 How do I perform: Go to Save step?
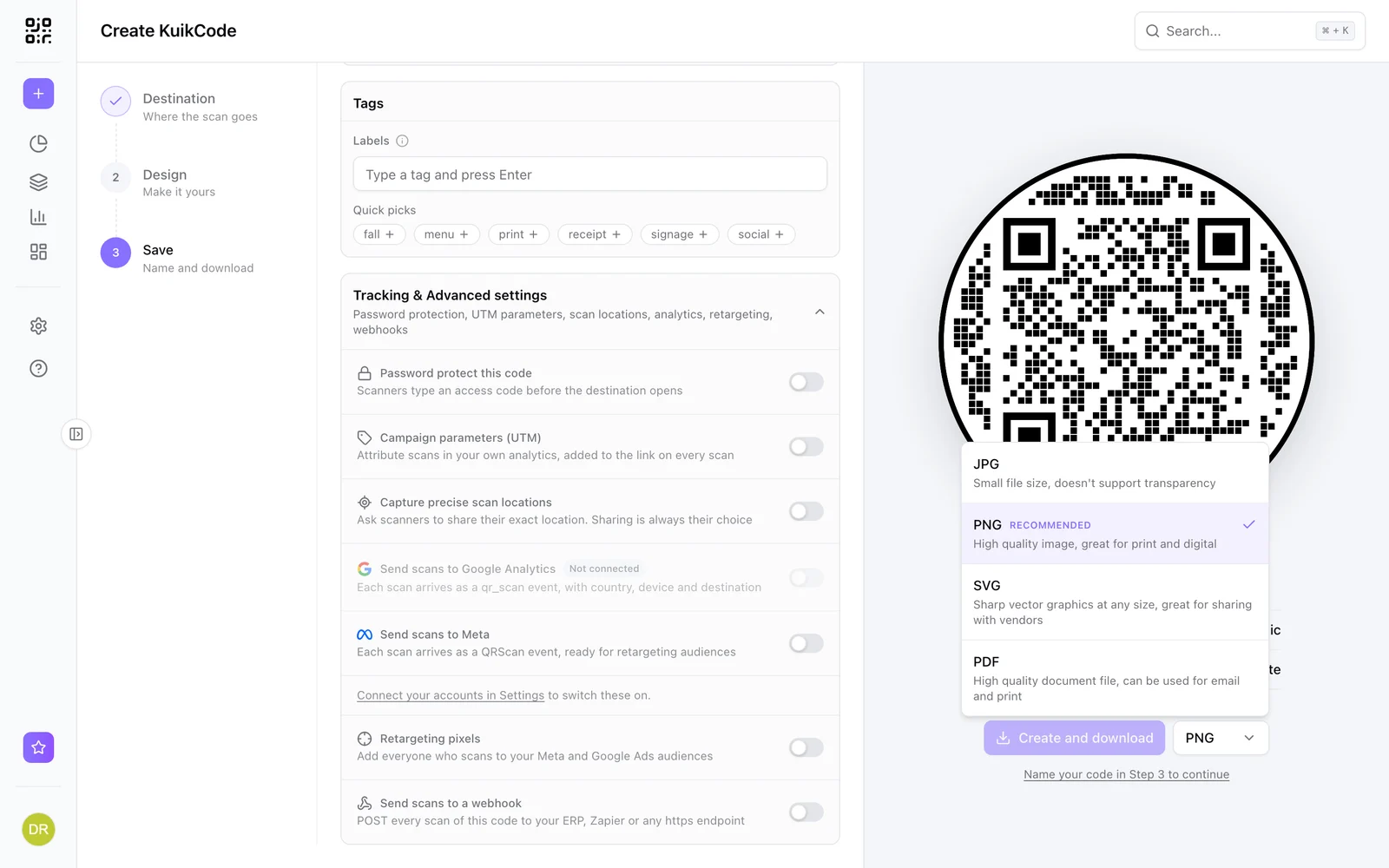pos(177,258)
